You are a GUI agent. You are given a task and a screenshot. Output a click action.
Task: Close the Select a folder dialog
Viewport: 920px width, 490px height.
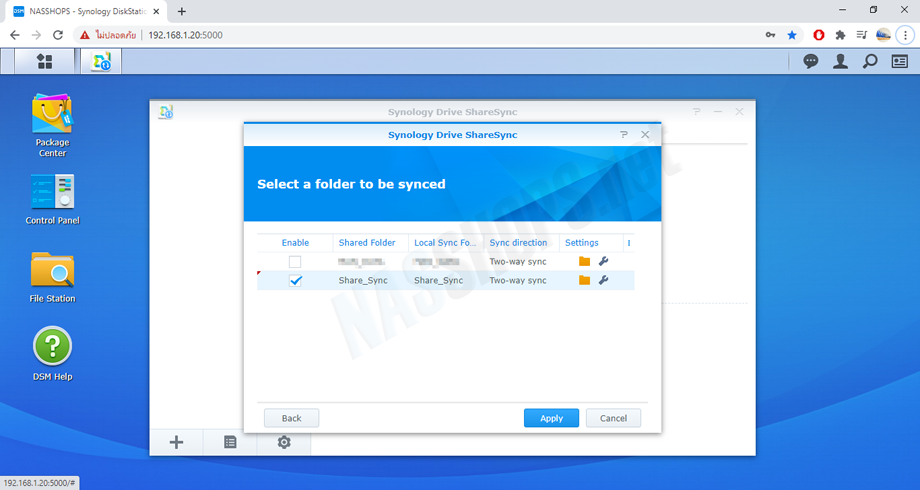coord(645,134)
